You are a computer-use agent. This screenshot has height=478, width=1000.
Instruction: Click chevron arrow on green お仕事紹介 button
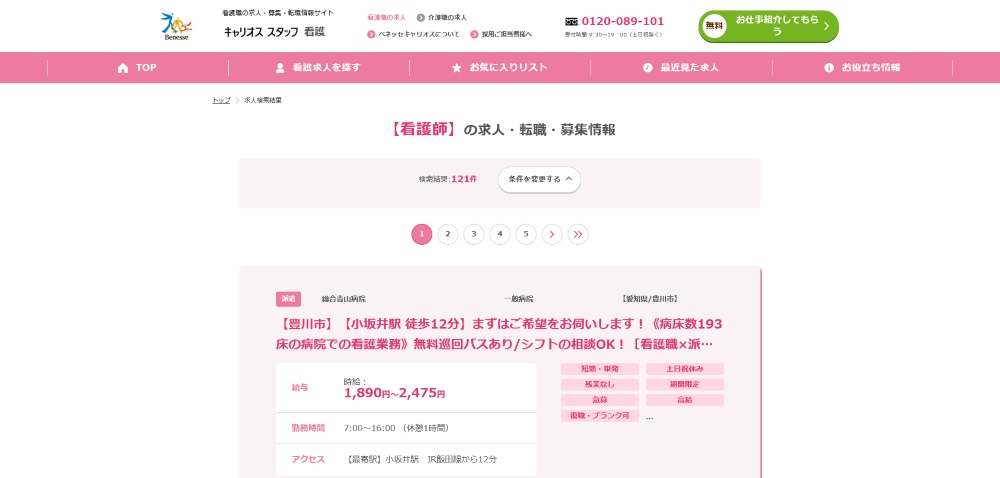coord(827,26)
